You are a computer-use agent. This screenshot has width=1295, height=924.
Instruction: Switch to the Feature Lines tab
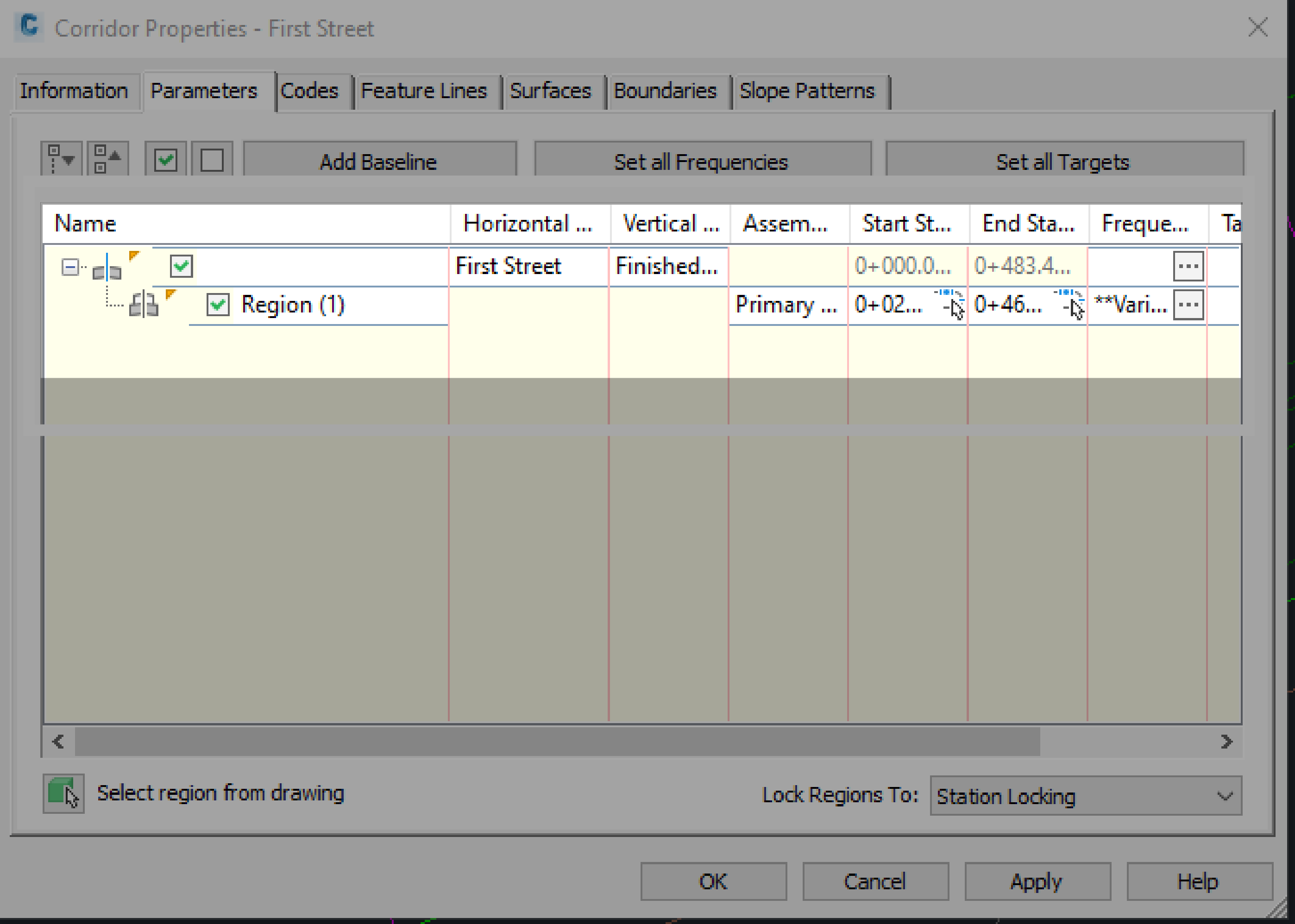[x=423, y=91]
